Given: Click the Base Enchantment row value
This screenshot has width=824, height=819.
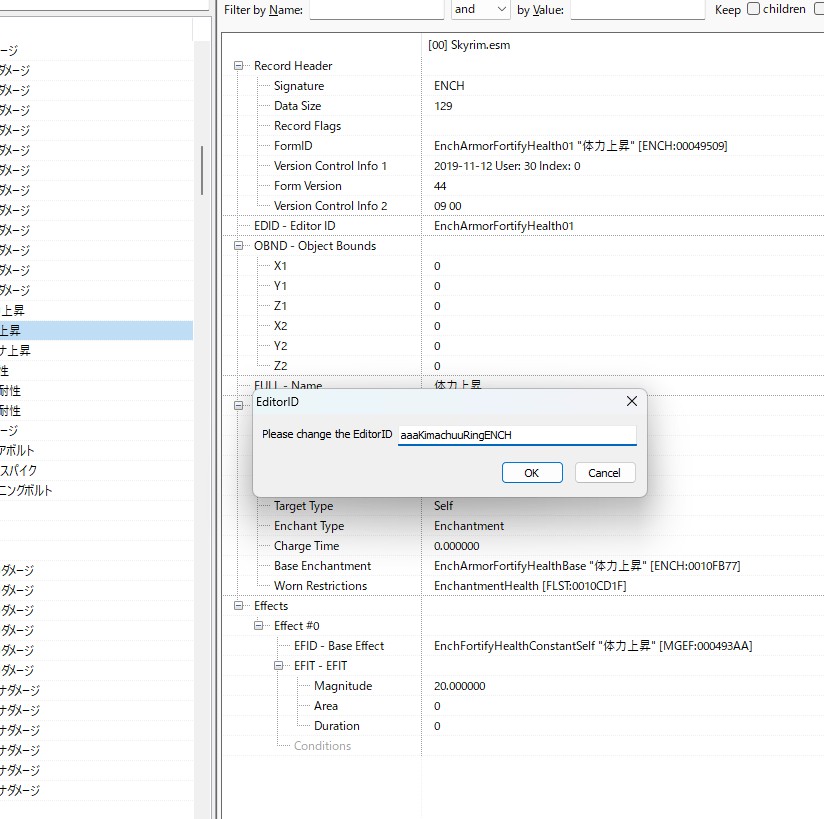Looking at the screenshot, I should pyautogui.click(x=587, y=566).
